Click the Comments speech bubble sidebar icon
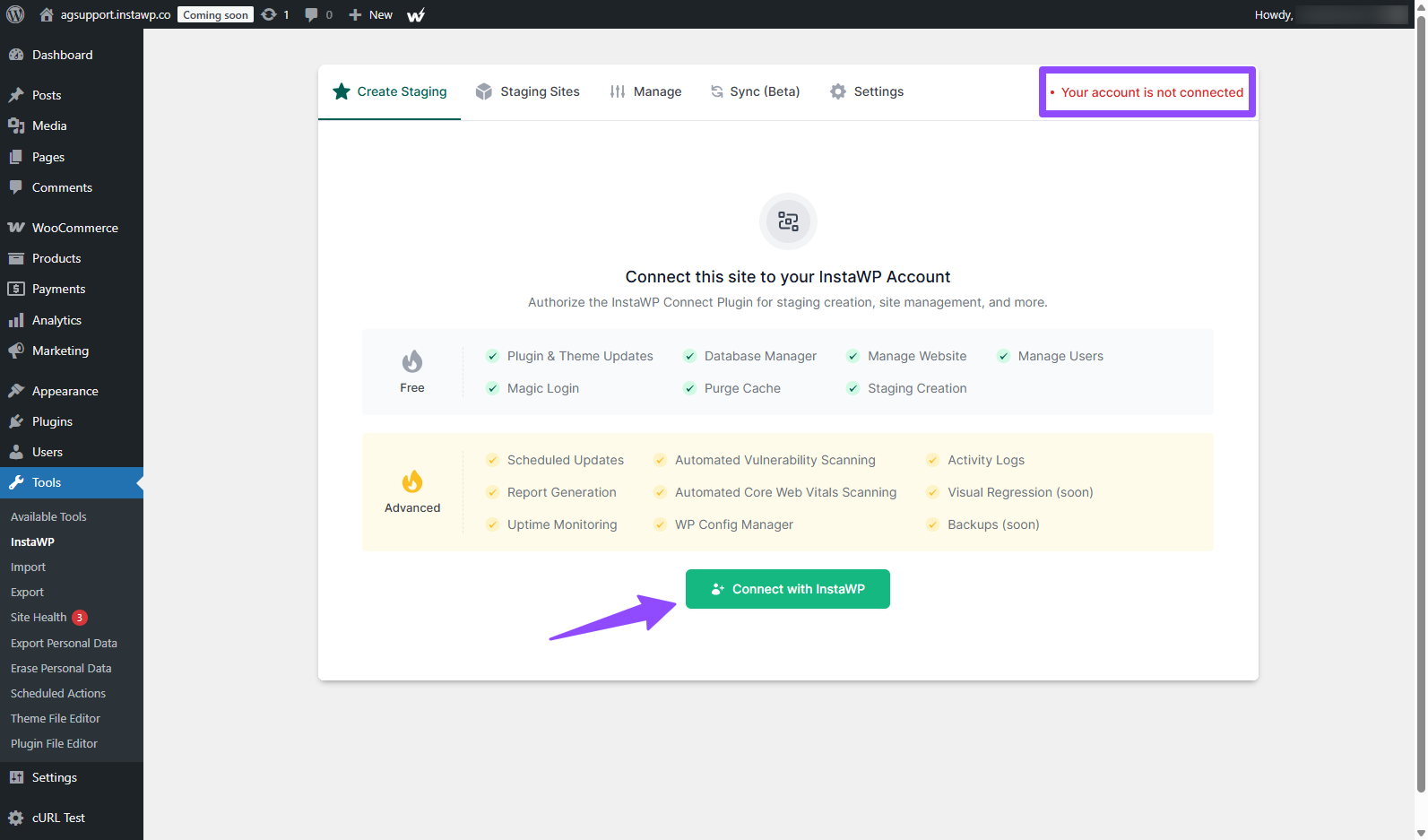1428x840 pixels. point(16,187)
